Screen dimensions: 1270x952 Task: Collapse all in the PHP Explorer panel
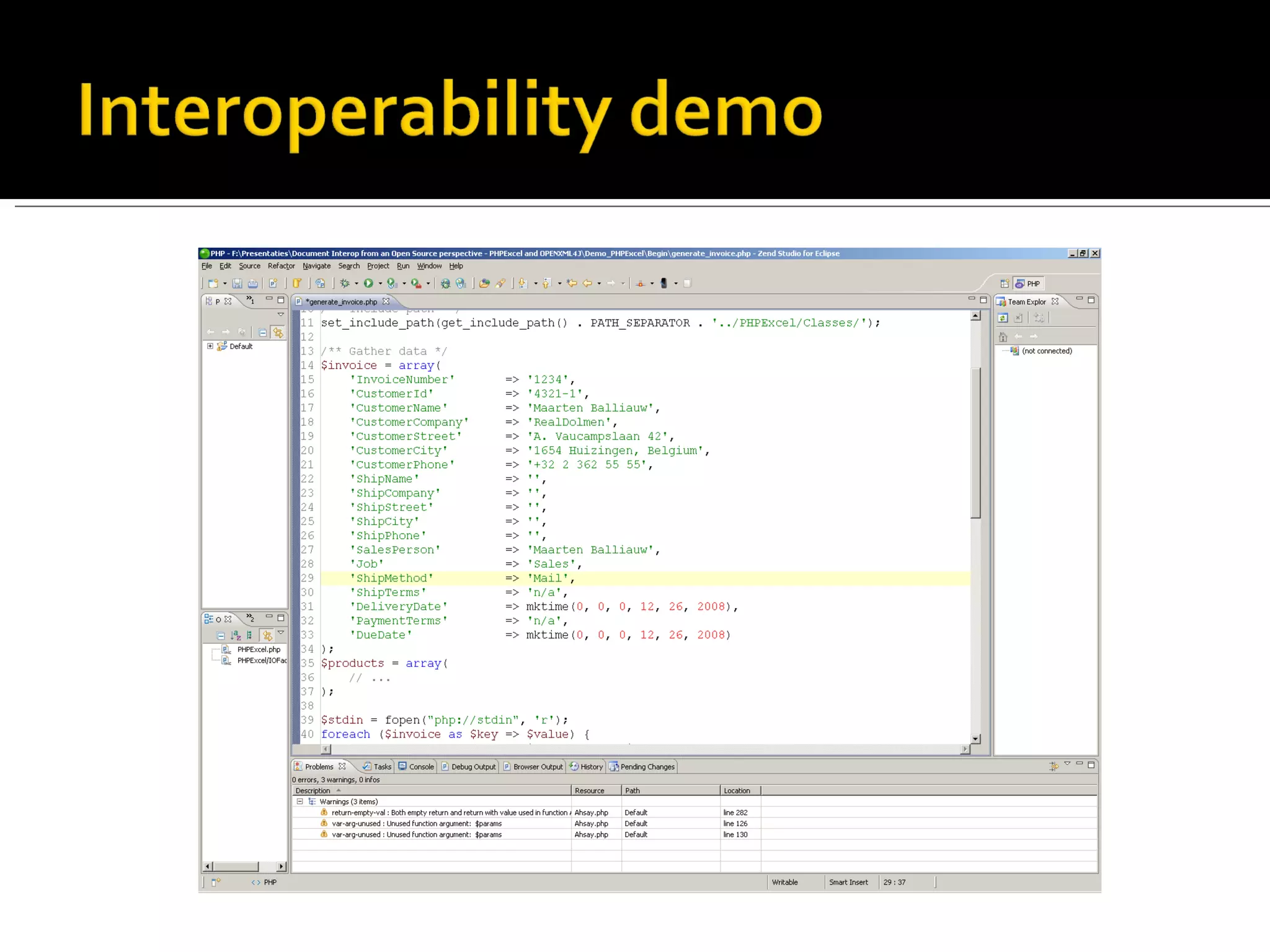click(x=263, y=333)
